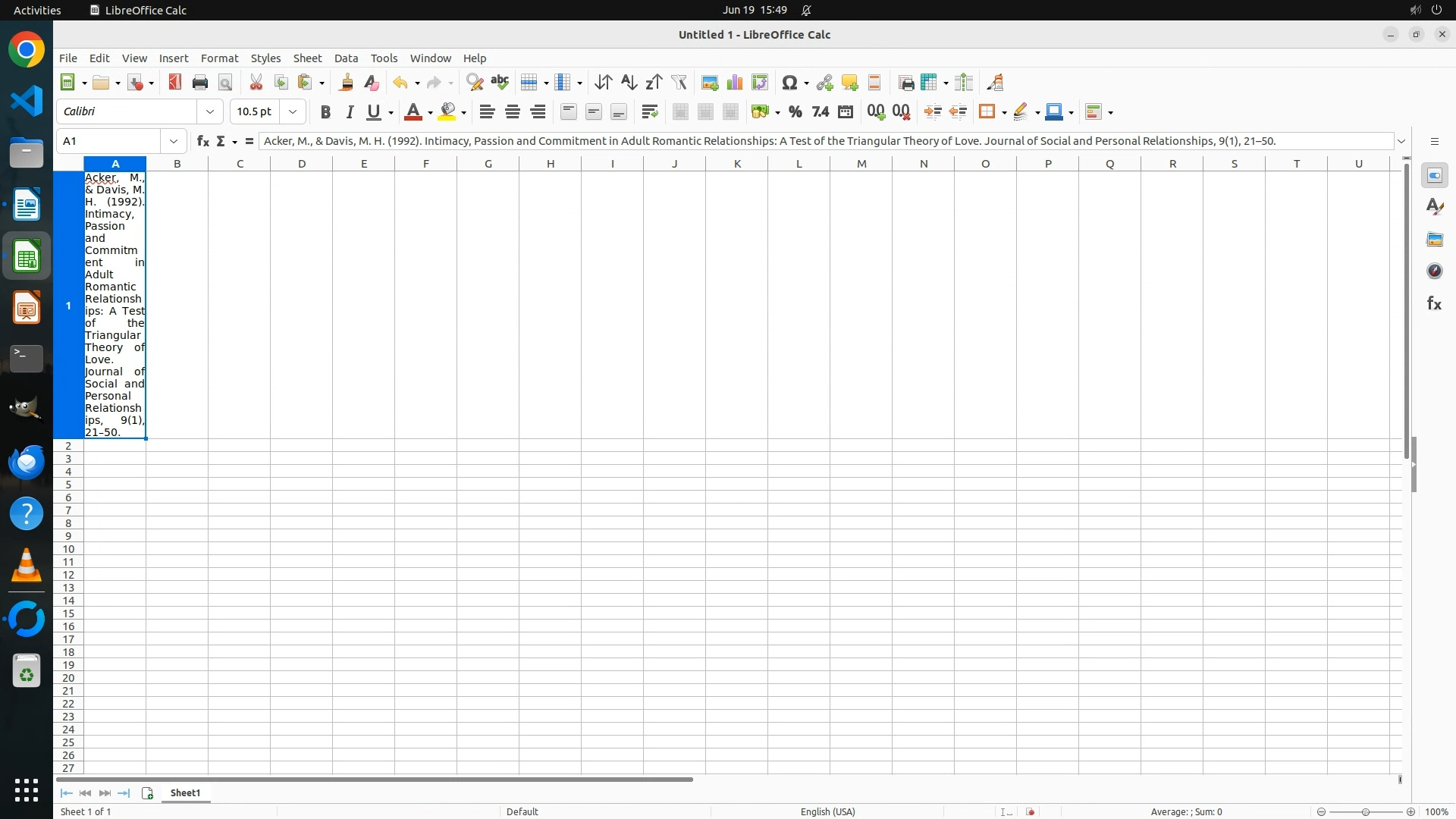Select the Sheet1 tab
Image resolution: width=1456 pixels, height=819 pixels.
(x=185, y=792)
